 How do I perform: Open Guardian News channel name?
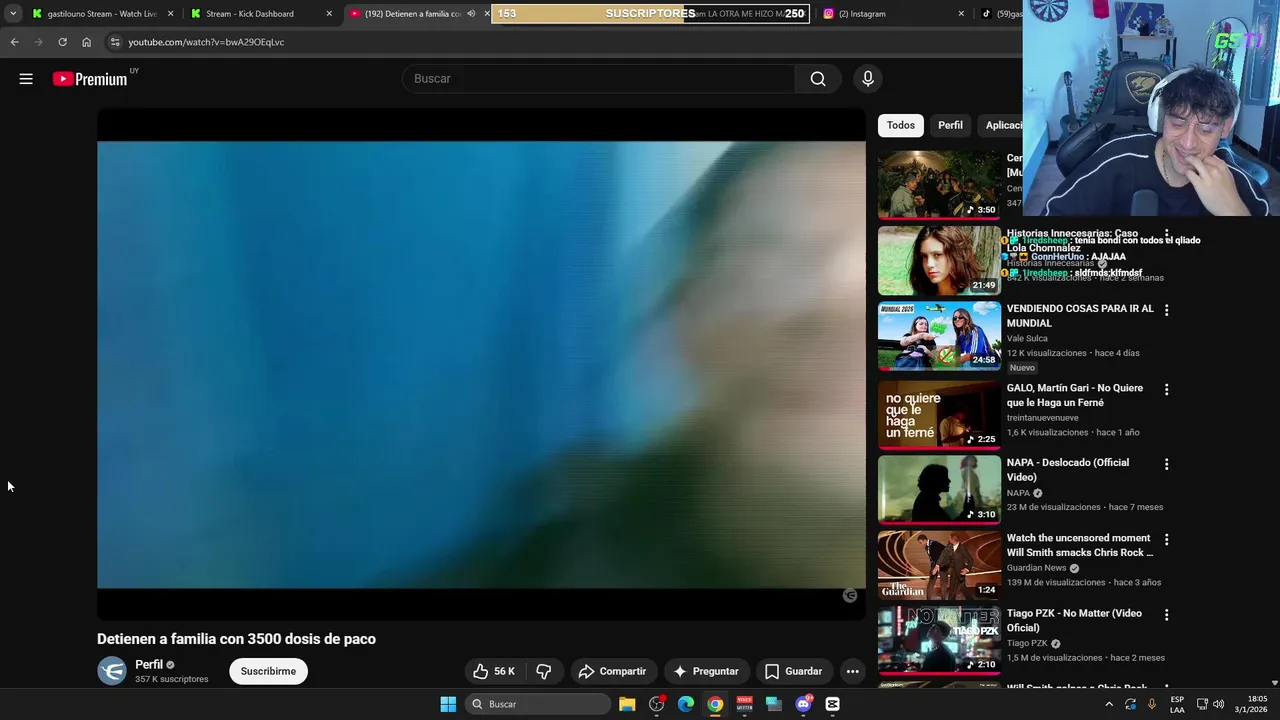click(x=1037, y=568)
